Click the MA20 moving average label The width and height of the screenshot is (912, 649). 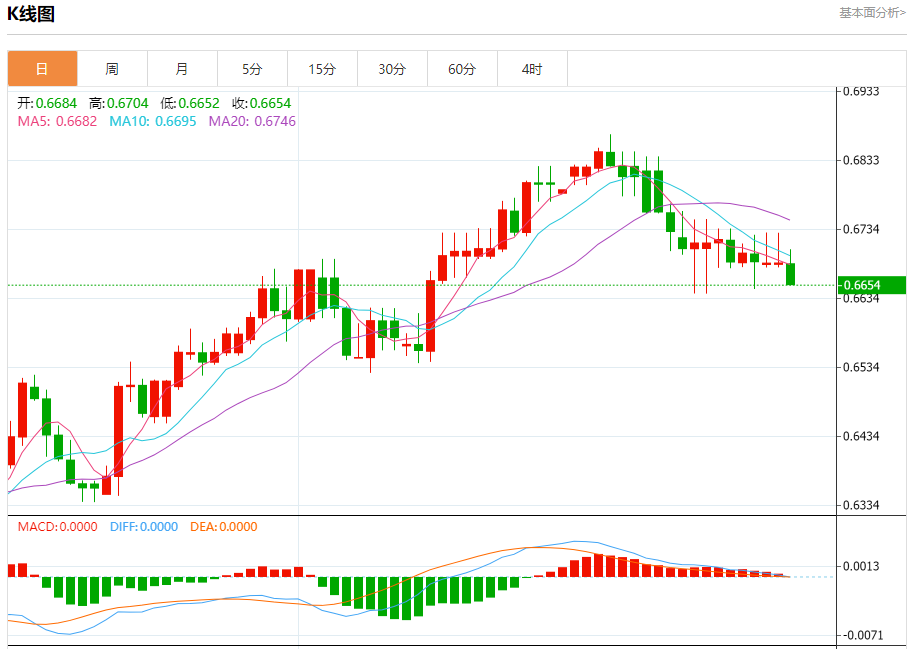[252, 121]
